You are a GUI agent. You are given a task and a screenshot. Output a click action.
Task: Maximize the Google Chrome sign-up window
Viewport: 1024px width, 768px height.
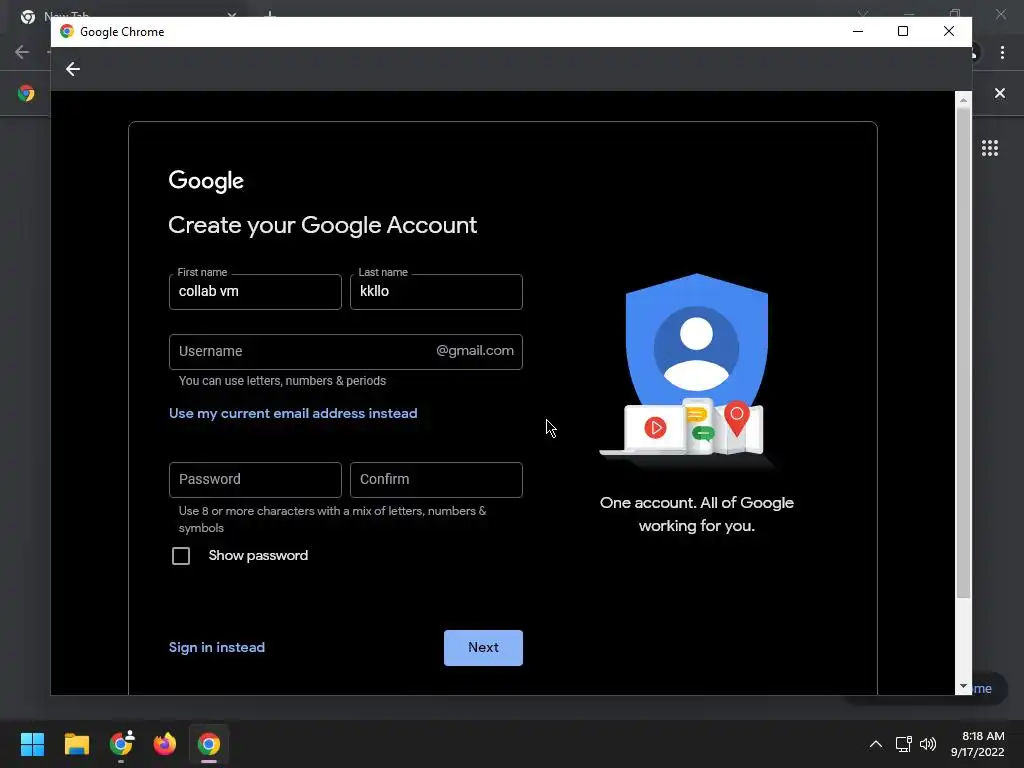tap(903, 31)
